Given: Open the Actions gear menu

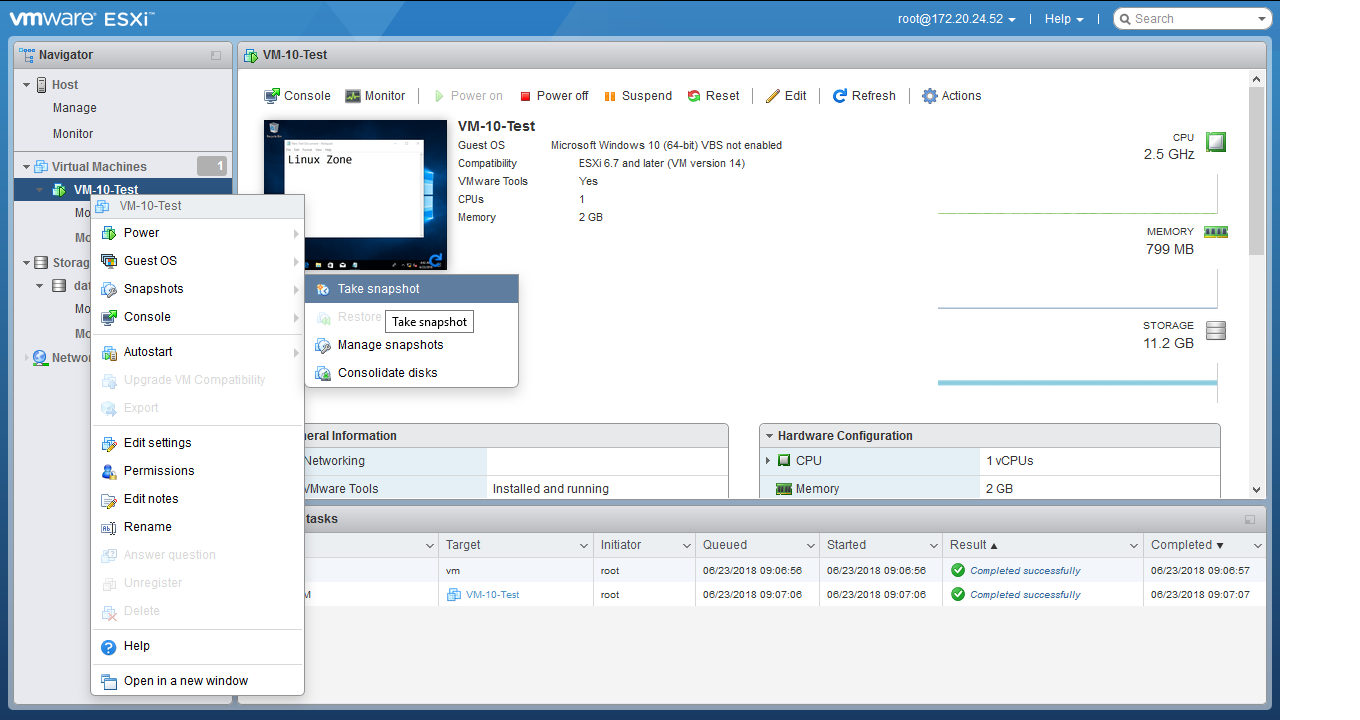Looking at the screenshot, I should 930,96.
